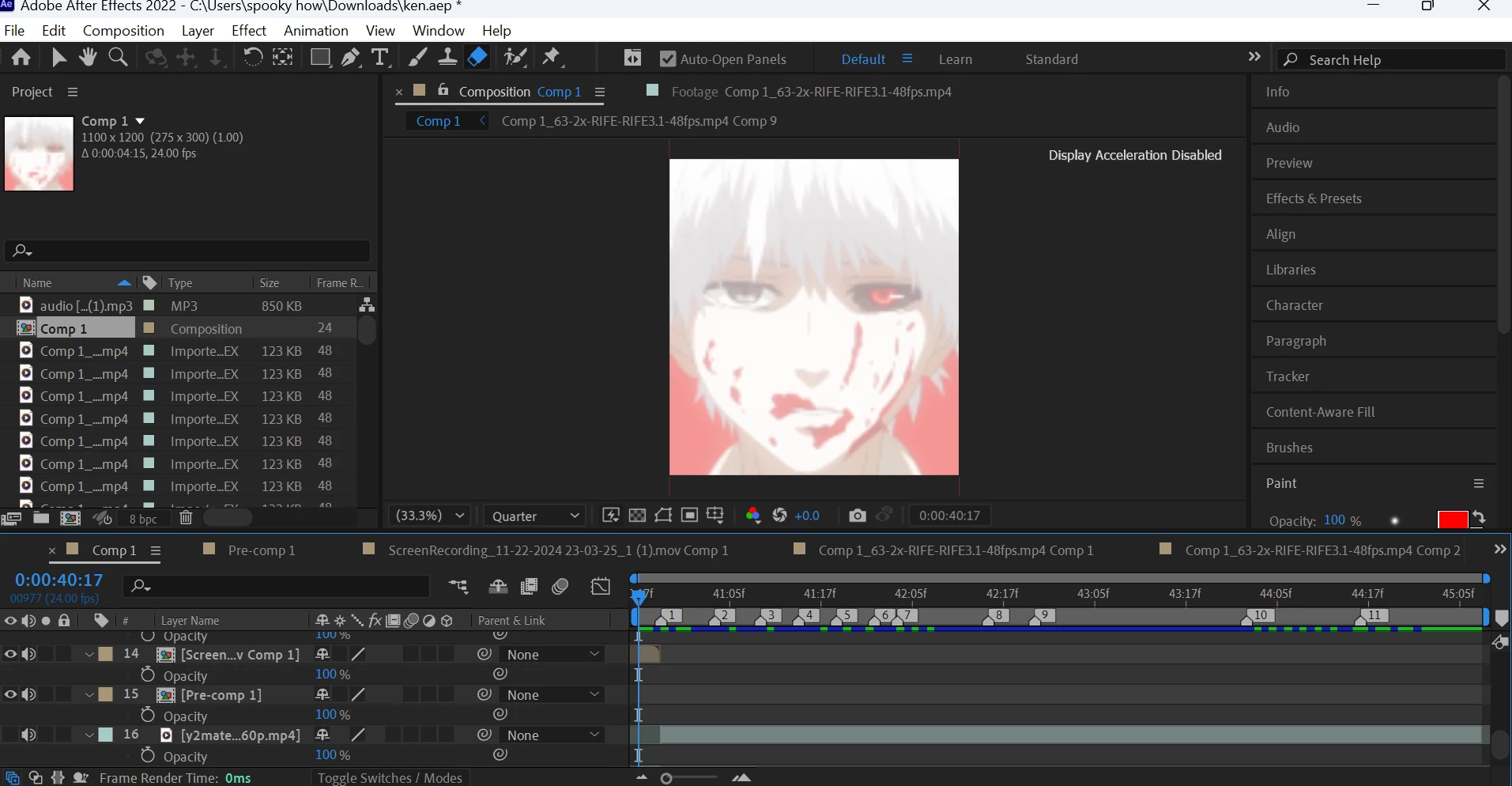Select the Zoom magnifier tool in the toolbar
This screenshot has height=786, width=1512.
(118, 58)
